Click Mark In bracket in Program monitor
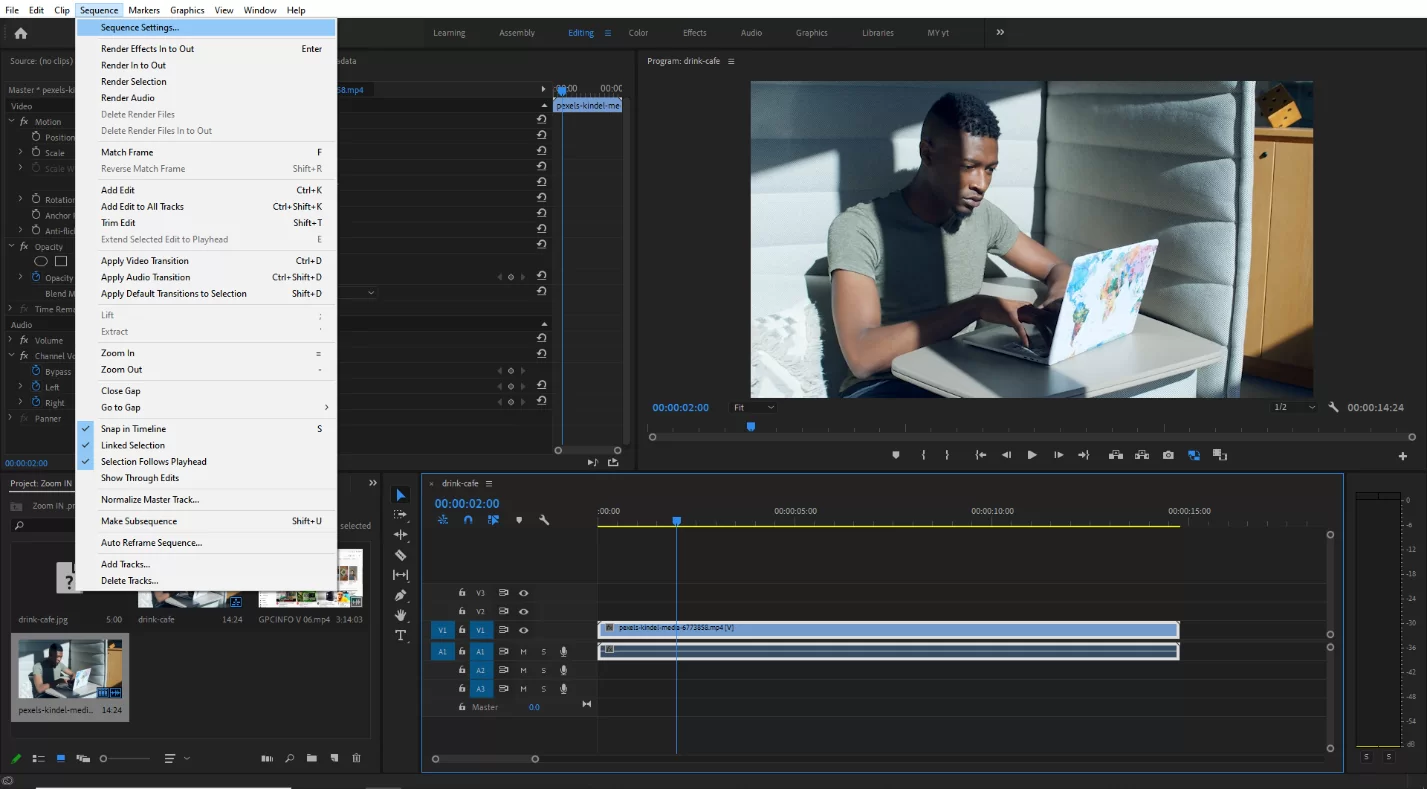 tap(923, 455)
